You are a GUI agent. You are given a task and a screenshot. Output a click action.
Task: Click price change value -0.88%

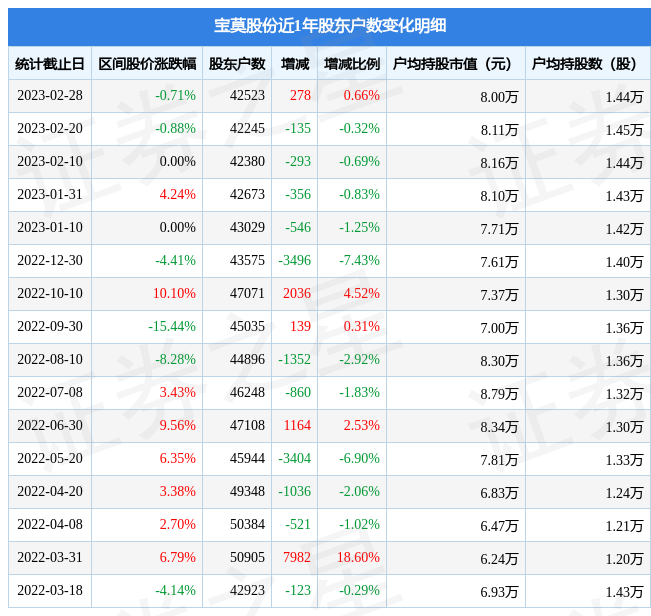tap(175, 128)
